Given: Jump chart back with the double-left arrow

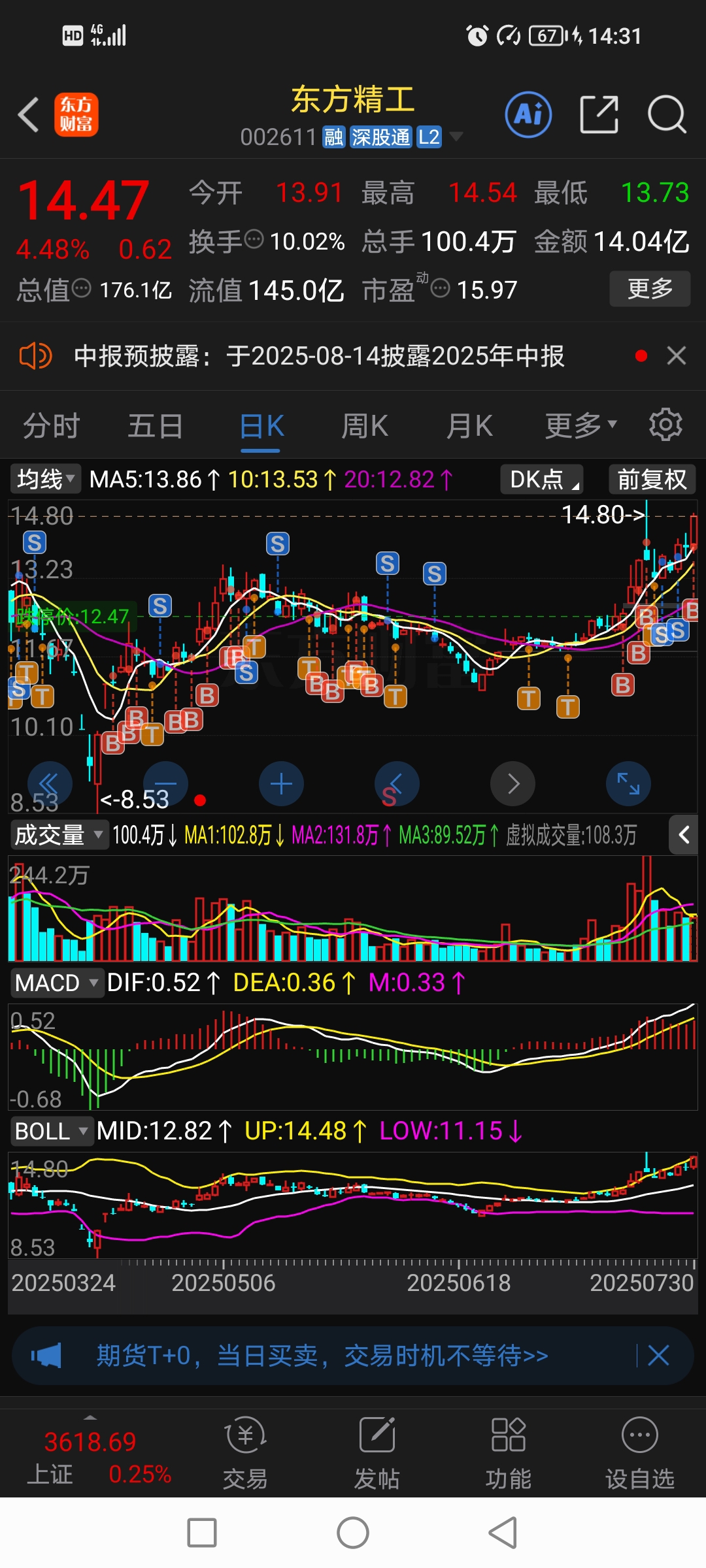Looking at the screenshot, I should pyautogui.click(x=50, y=783).
